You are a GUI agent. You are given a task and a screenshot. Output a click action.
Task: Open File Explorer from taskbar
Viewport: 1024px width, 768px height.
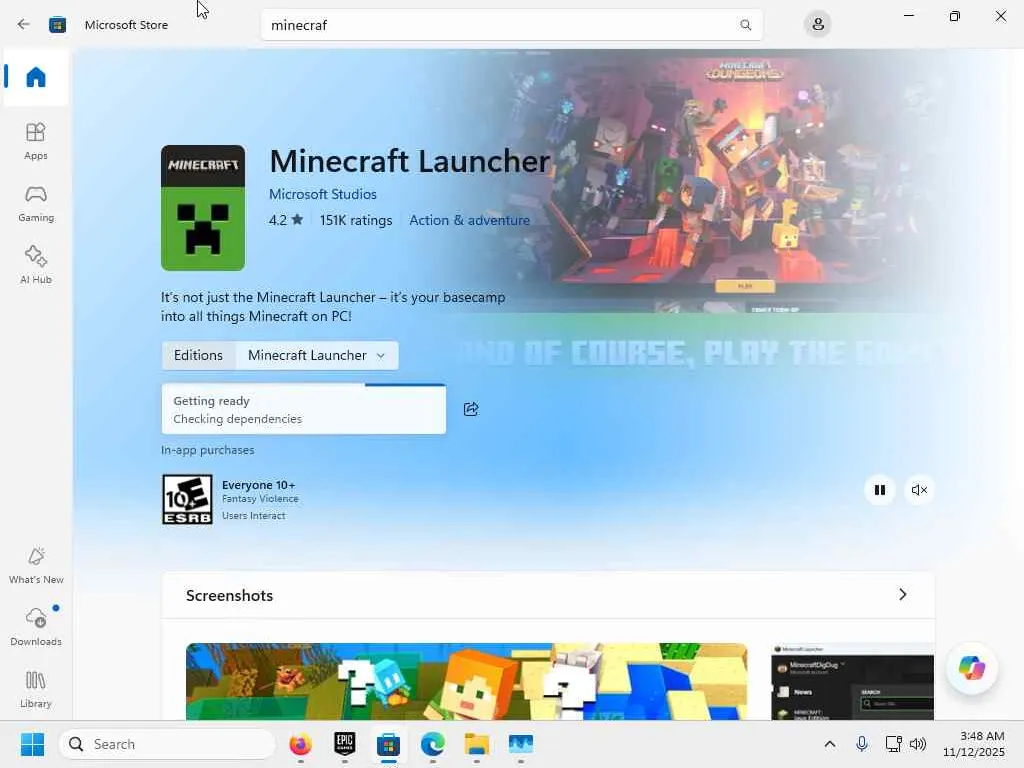(477, 744)
